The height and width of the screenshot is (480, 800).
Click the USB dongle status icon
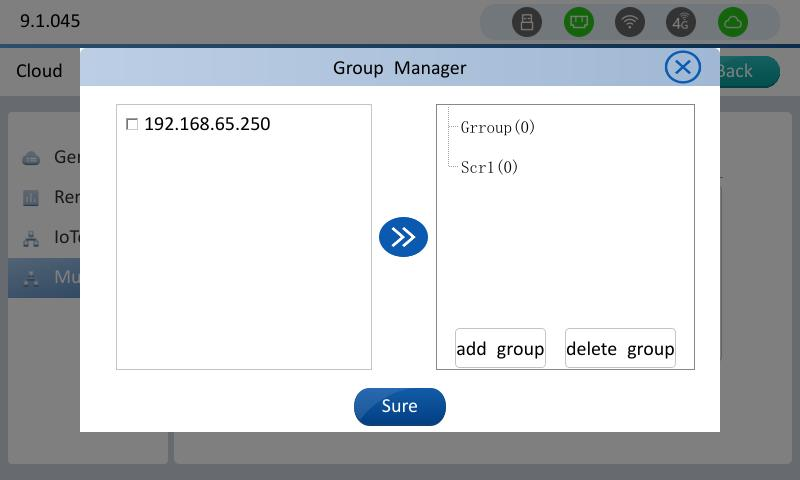point(527,22)
